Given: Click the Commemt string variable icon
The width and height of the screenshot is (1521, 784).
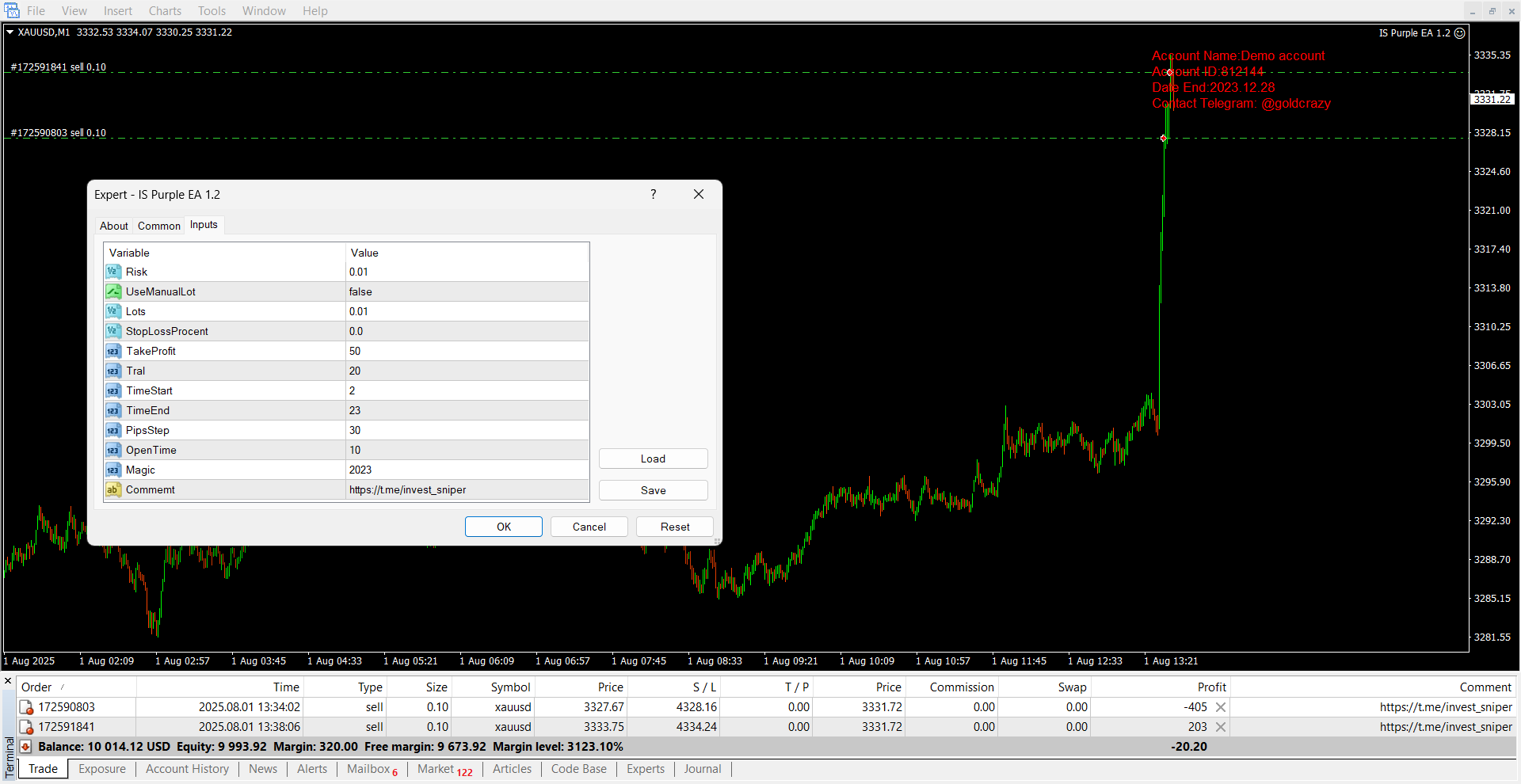Looking at the screenshot, I should tap(113, 489).
